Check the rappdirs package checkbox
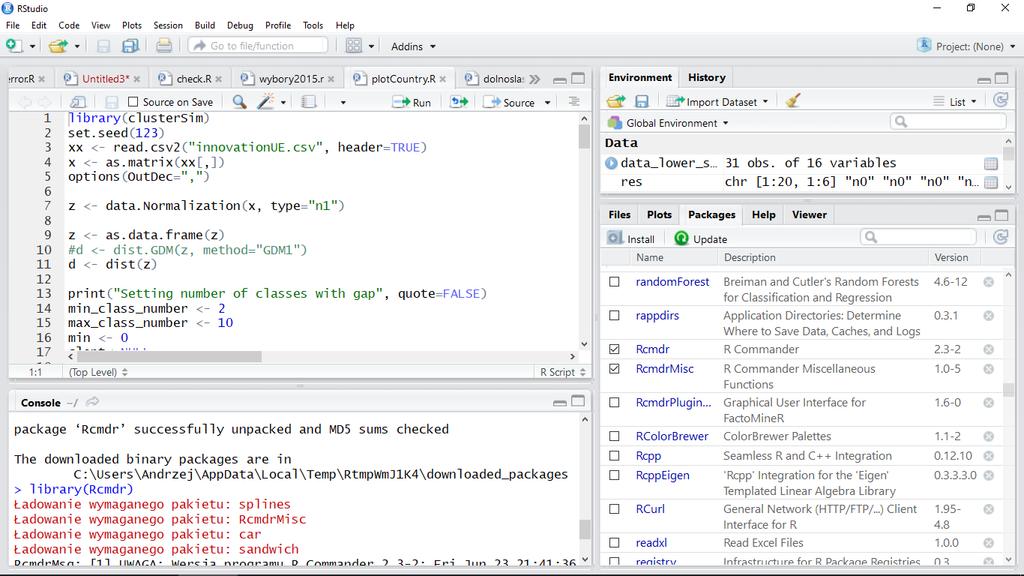The width and height of the screenshot is (1024, 576). coord(614,315)
